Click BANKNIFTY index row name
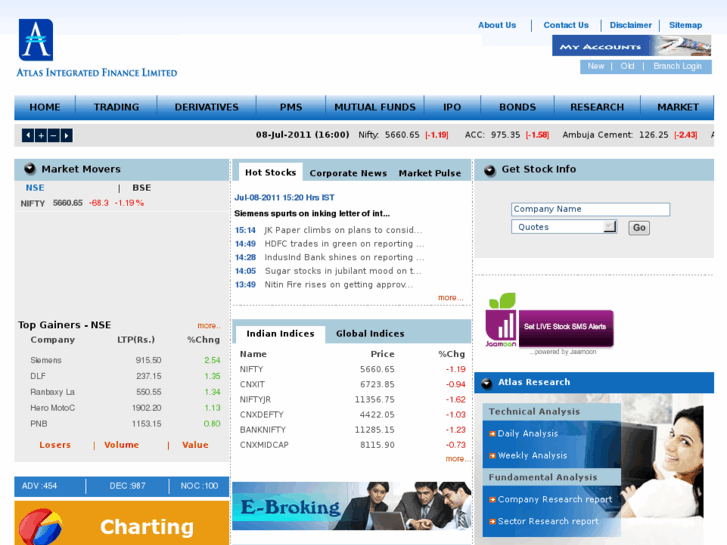This screenshot has height=545, width=727. (263, 430)
